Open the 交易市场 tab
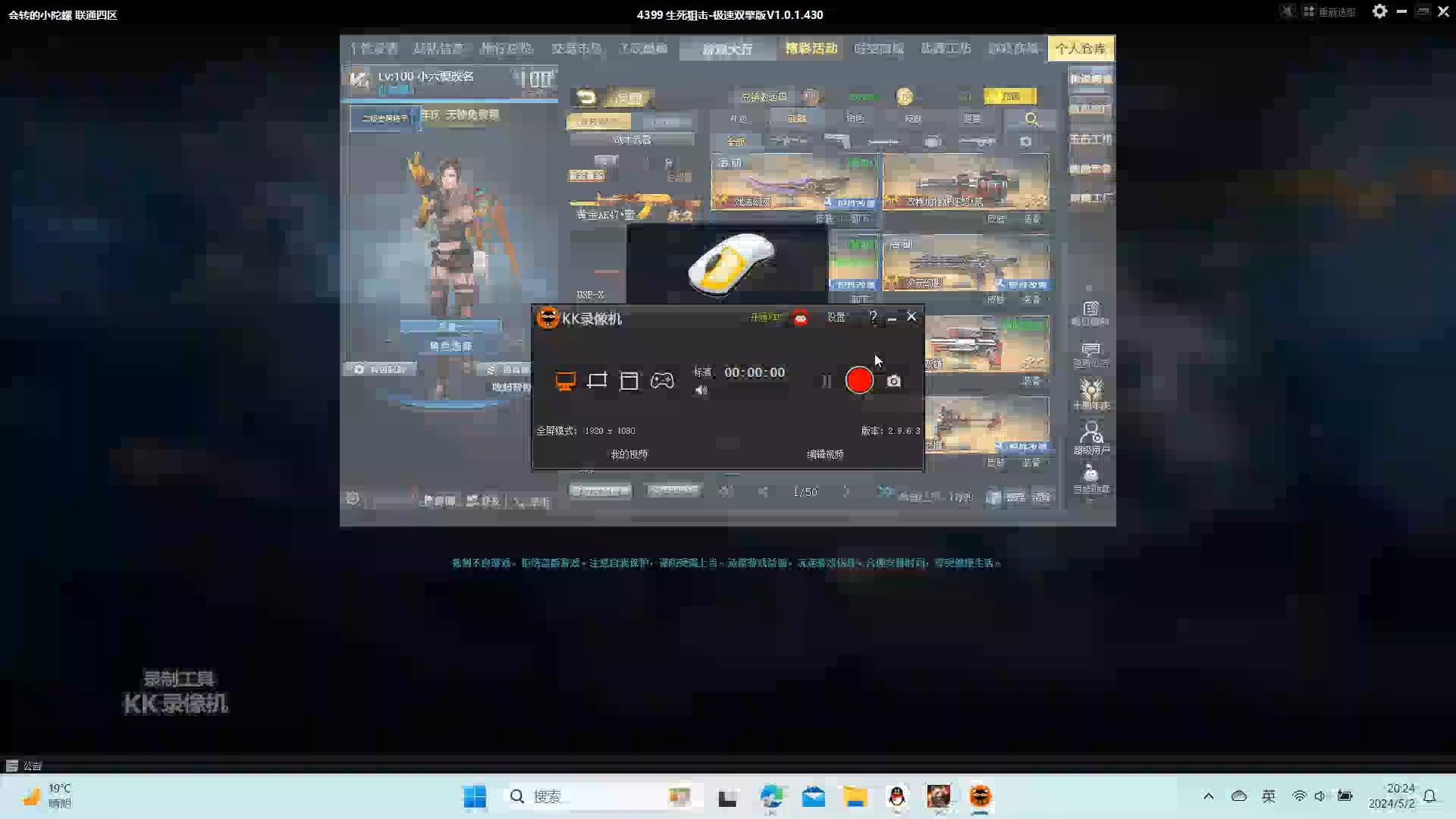 coord(576,49)
